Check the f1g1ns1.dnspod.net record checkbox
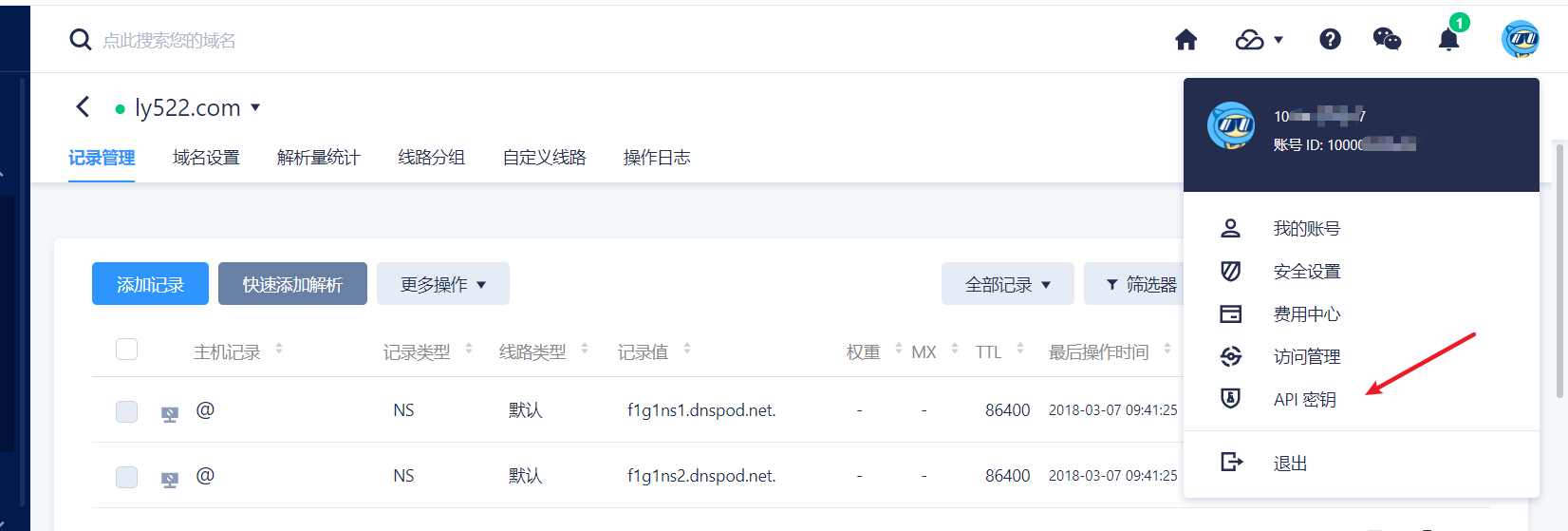1568x531 pixels. point(126,411)
